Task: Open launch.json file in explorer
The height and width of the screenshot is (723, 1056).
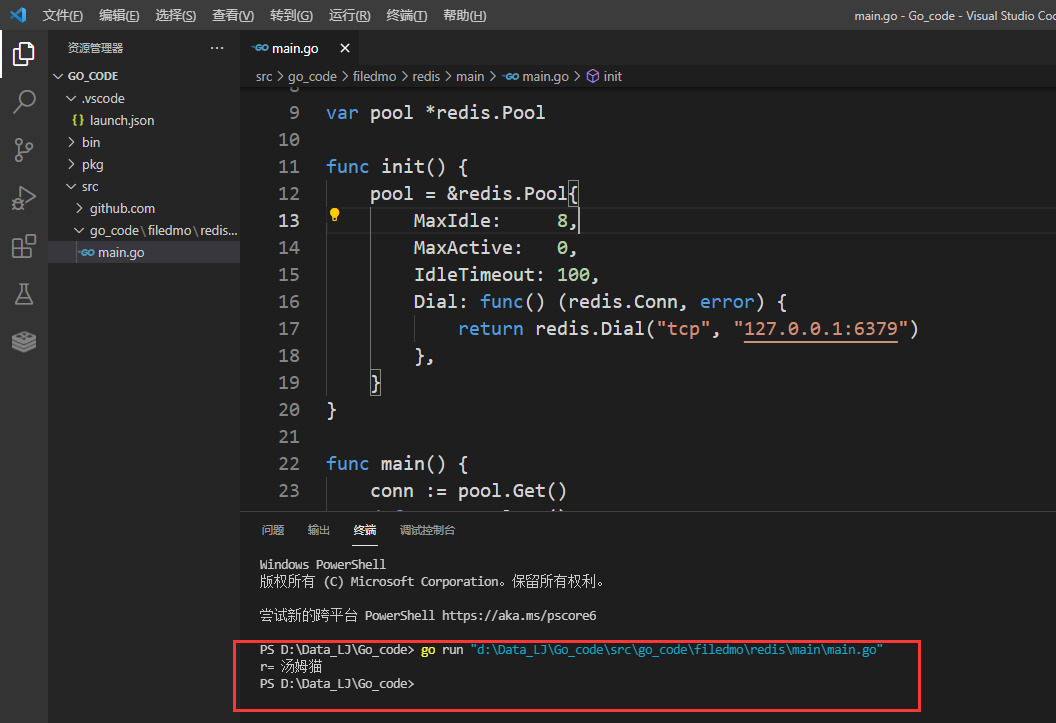Action: tap(121, 120)
